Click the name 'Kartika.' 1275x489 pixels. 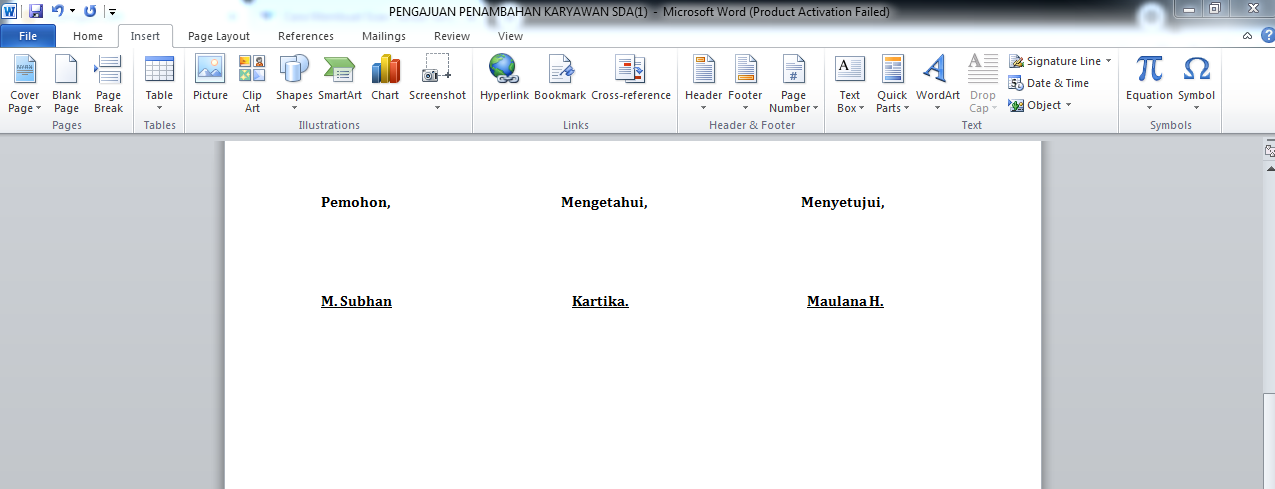600,301
